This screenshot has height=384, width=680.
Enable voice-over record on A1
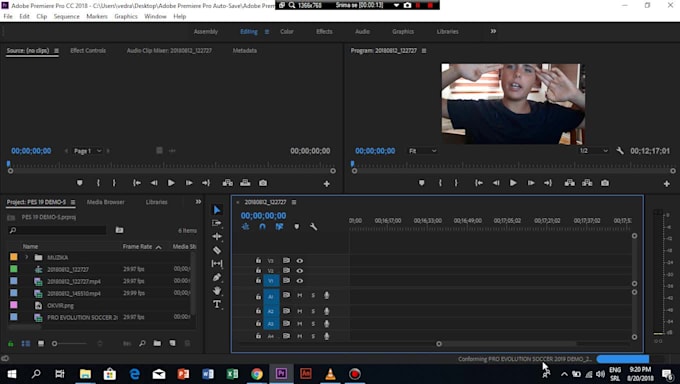[327, 295]
